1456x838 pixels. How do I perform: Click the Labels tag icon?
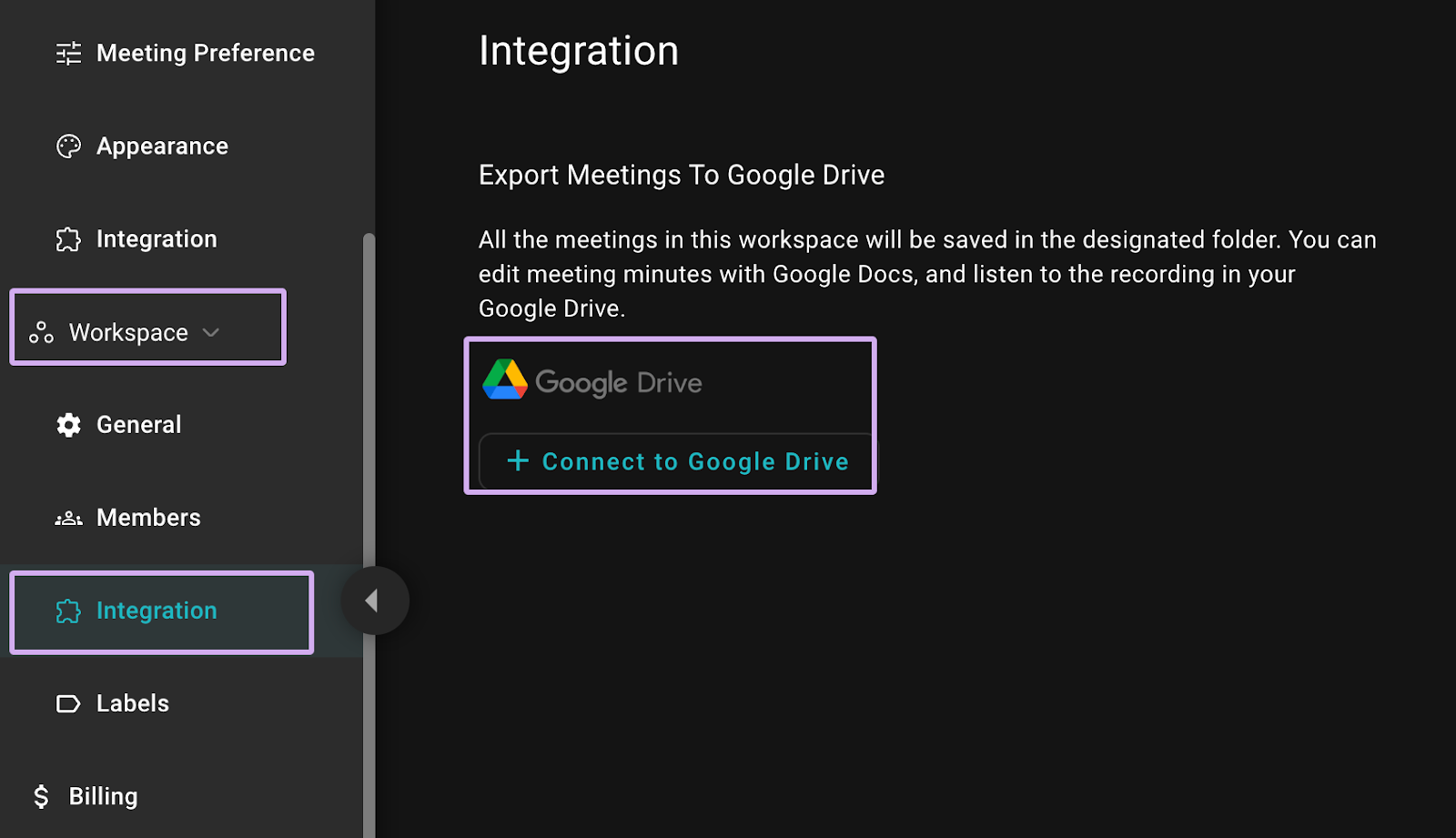pyautogui.click(x=68, y=703)
